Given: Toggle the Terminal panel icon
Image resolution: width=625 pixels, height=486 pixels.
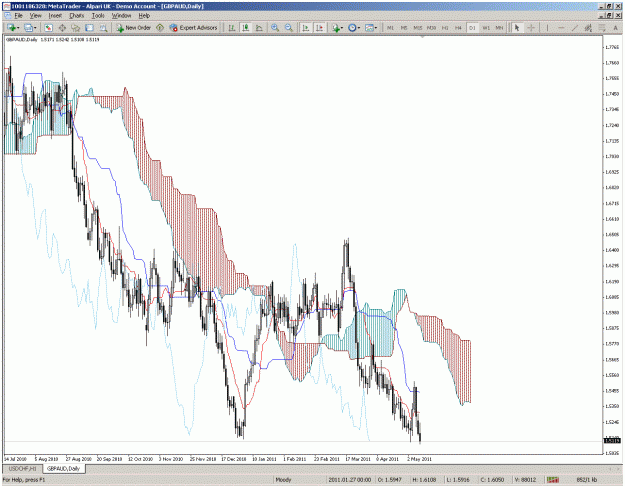Looking at the screenshot, I should 89,28.
